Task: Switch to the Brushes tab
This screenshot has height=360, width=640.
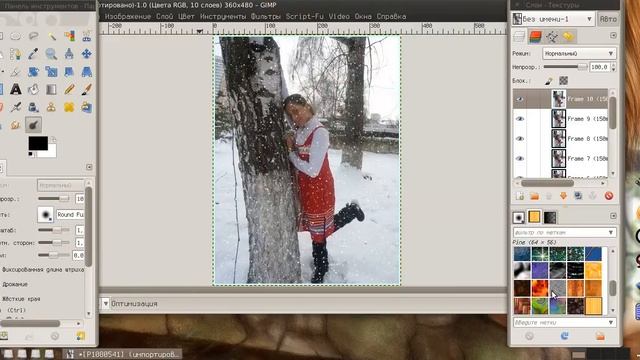Action: click(519, 217)
